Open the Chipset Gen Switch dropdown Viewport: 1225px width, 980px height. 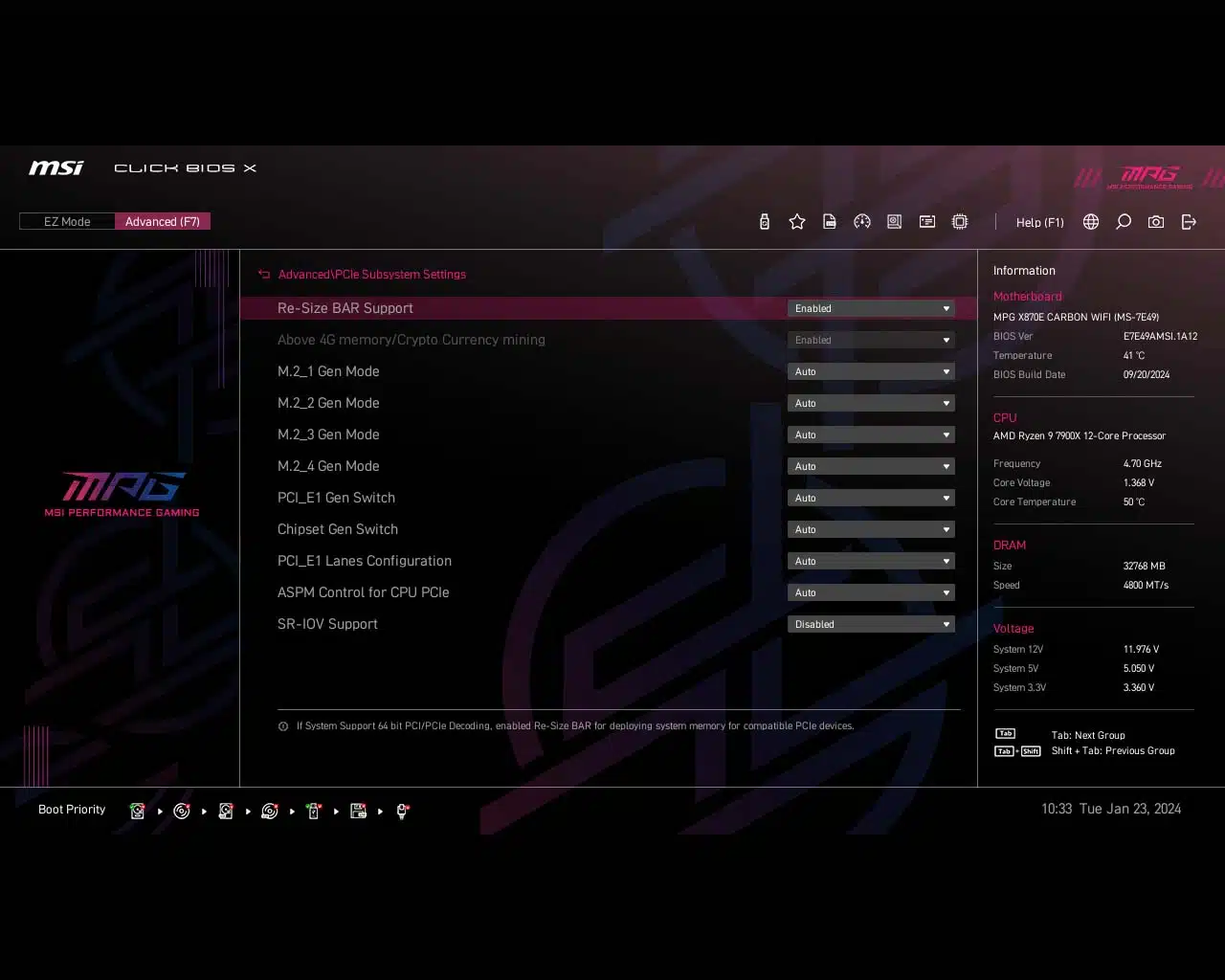(871, 529)
